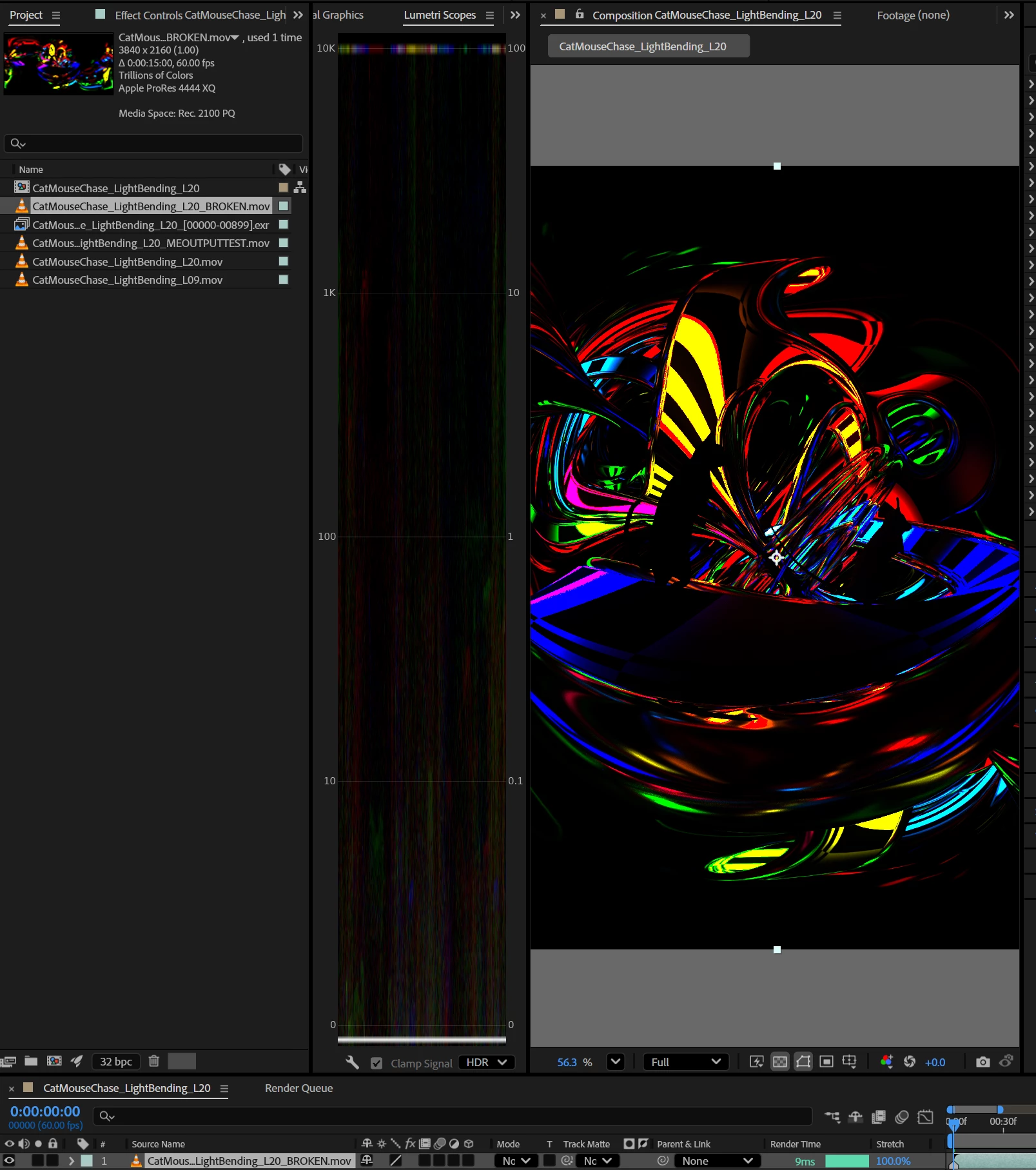Click the 32 bpc color depth button
Viewport: 1036px width, 1170px height.
click(116, 1061)
